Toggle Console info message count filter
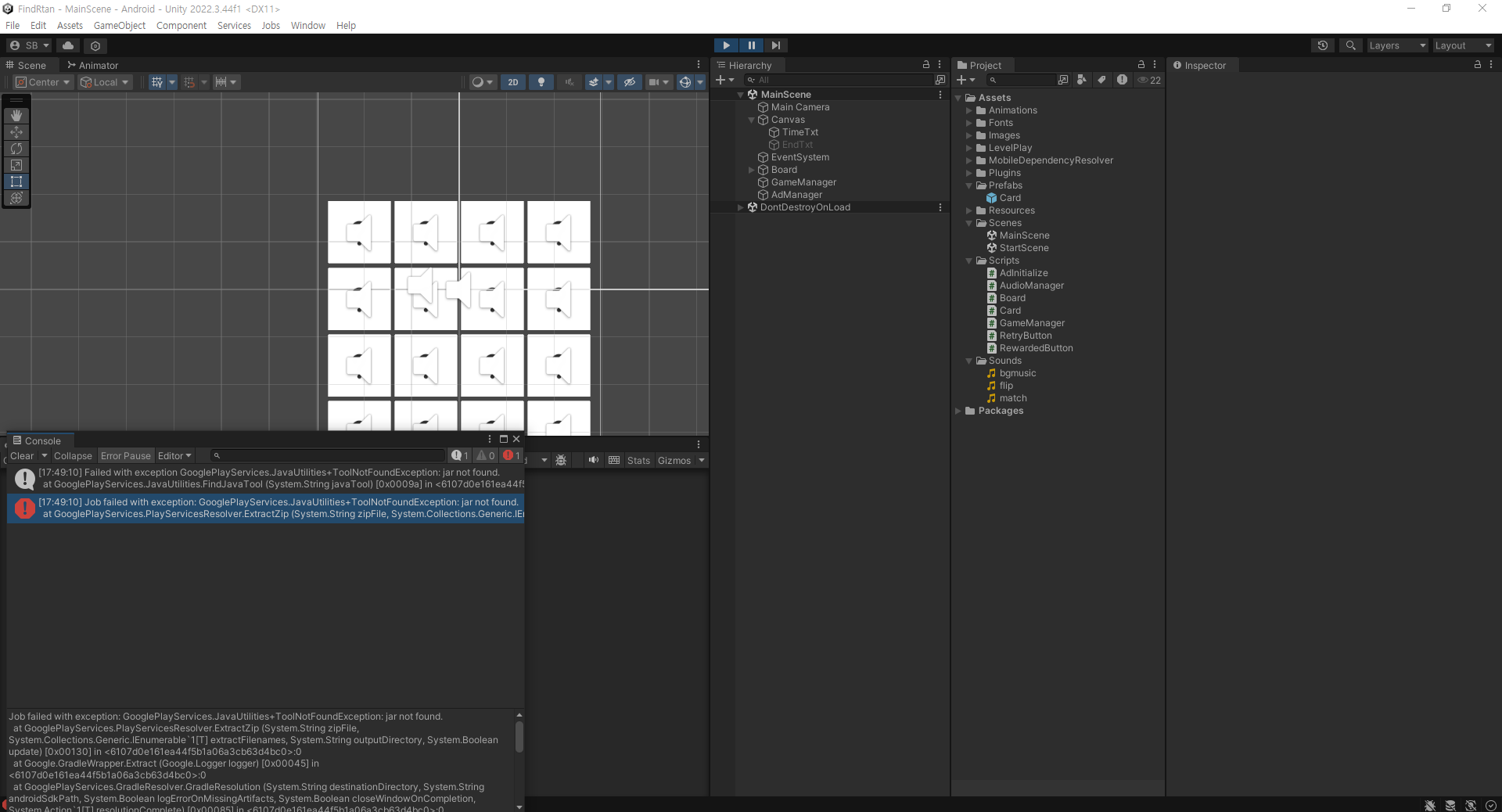 tap(460, 455)
